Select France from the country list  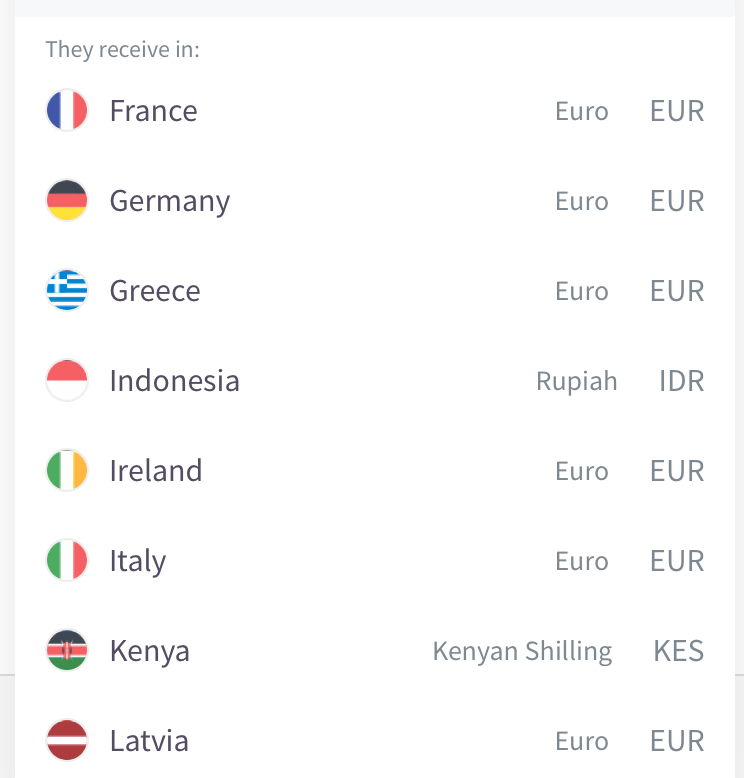point(375,110)
